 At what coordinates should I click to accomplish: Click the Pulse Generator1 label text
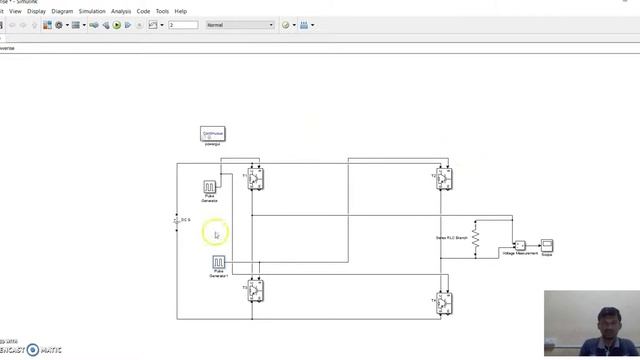tap(219, 273)
